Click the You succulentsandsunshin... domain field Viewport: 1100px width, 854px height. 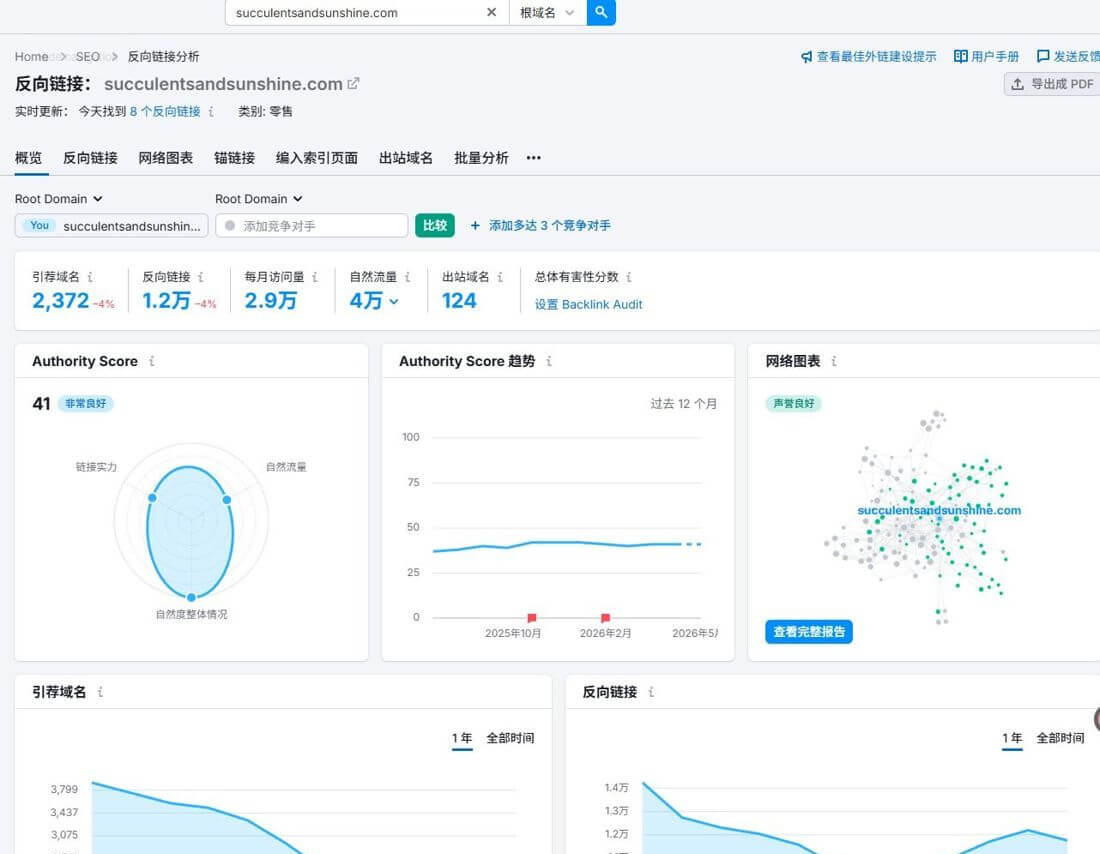(112, 225)
